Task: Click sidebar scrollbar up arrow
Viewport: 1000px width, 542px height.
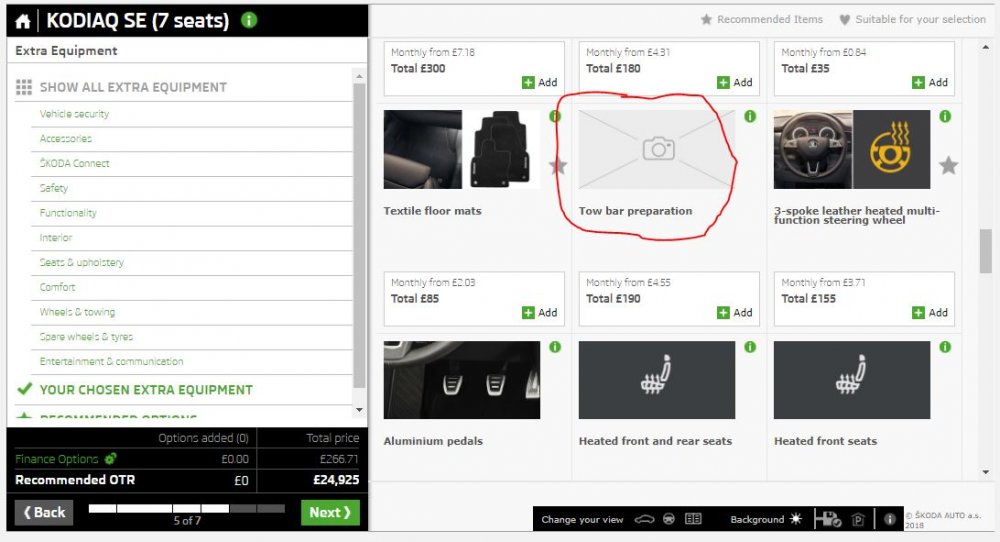Action: tap(359, 76)
